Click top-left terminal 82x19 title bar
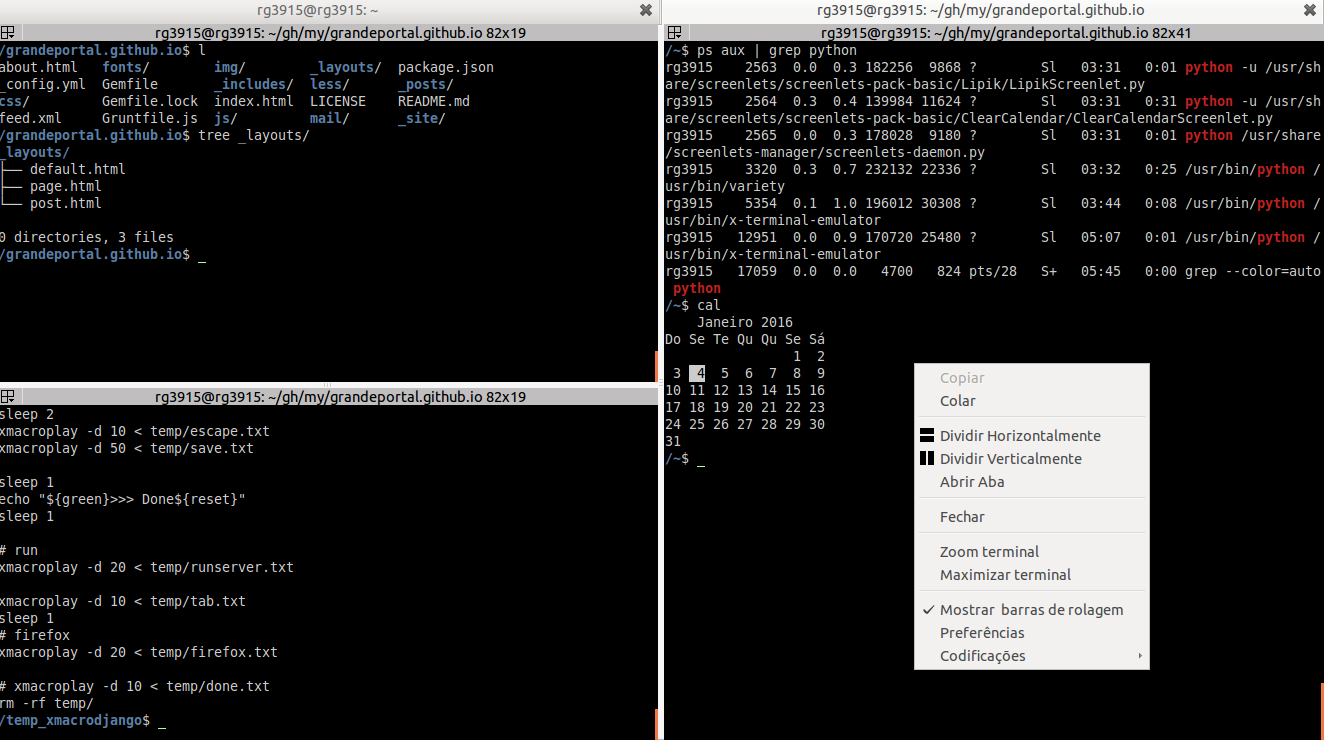The height and width of the screenshot is (740, 1324). click(x=330, y=33)
